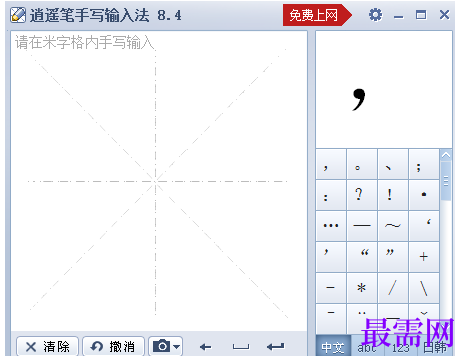Click the backspace left-arrow icon
The image size is (473, 364).
point(205,347)
